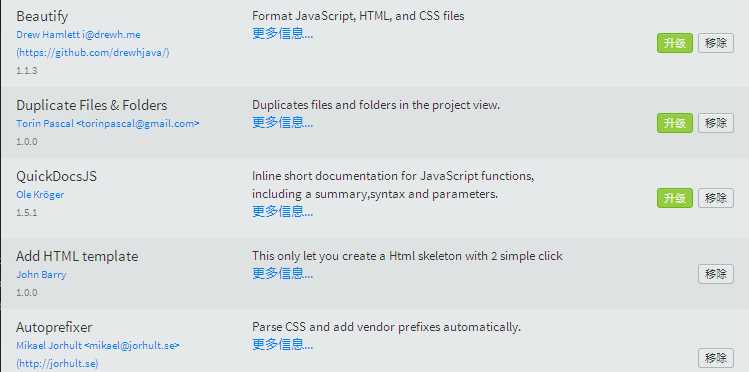Open more info link for Duplicate Files & Folders

(x=282, y=123)
